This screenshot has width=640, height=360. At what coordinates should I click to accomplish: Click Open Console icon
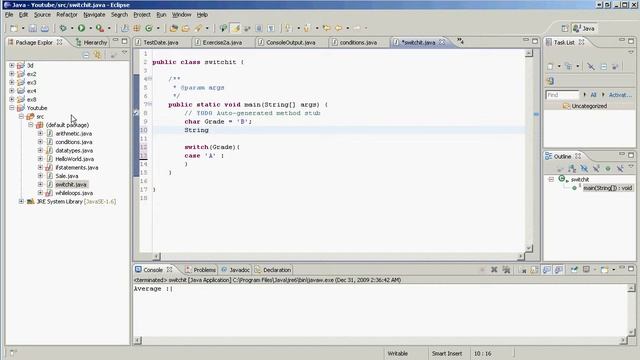pos(605,270)
